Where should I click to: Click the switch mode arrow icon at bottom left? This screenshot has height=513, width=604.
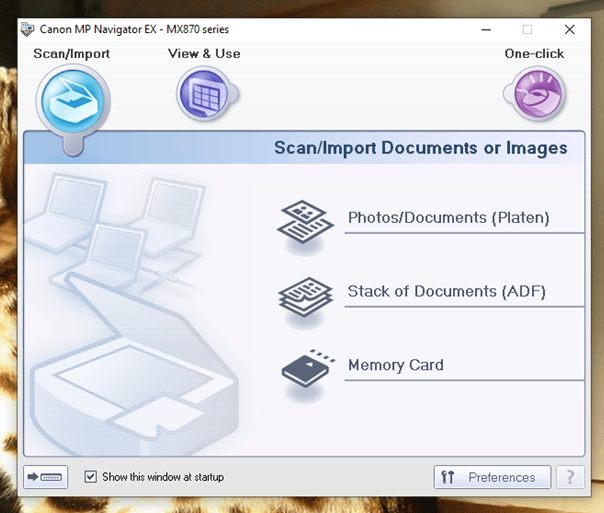(x=46, y=477)
